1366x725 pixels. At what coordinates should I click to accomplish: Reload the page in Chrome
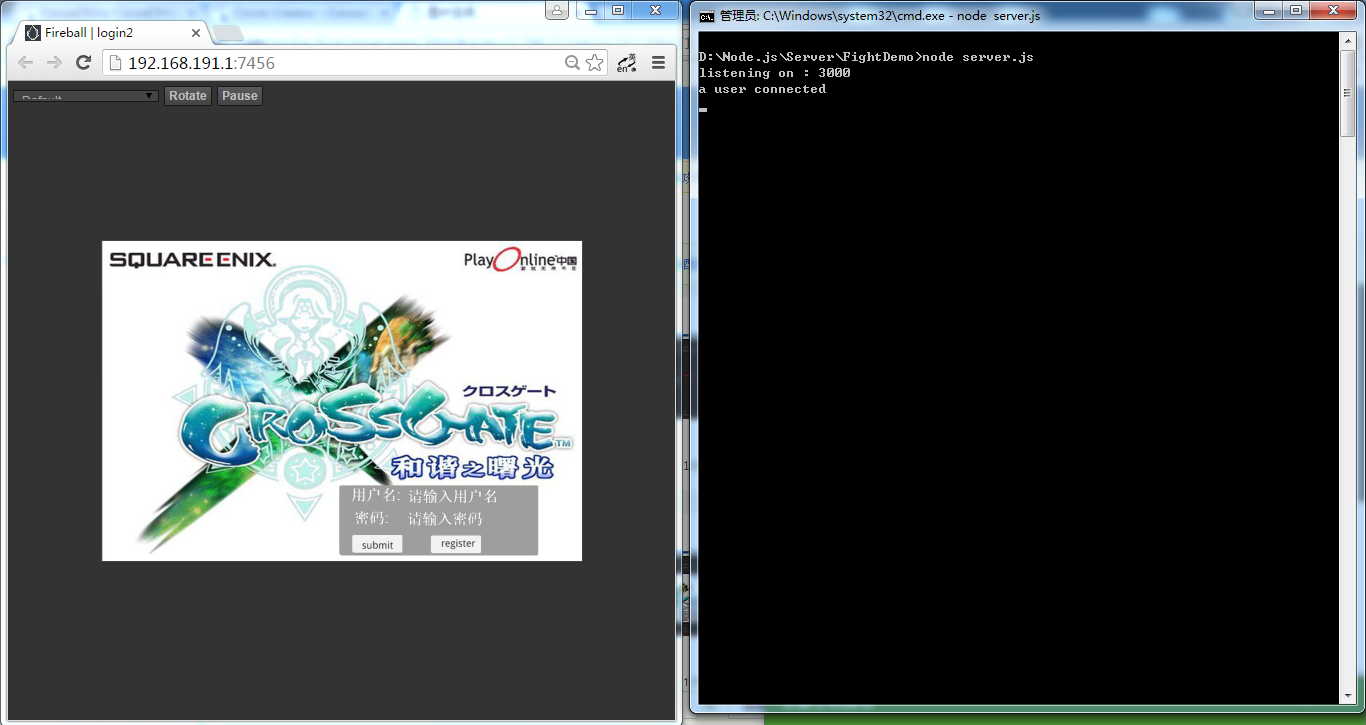84,63
